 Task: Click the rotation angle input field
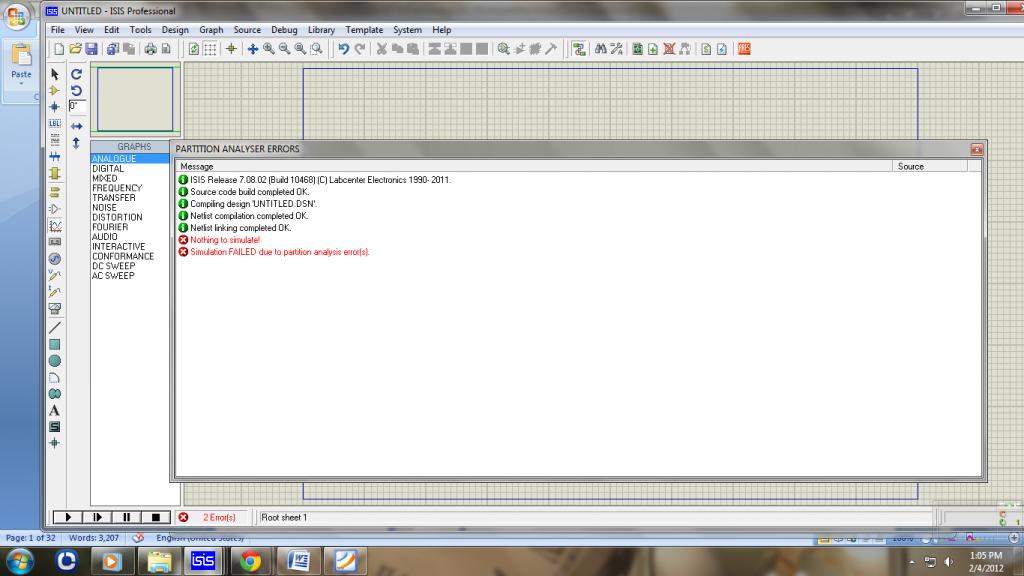(x=77, y=106)
